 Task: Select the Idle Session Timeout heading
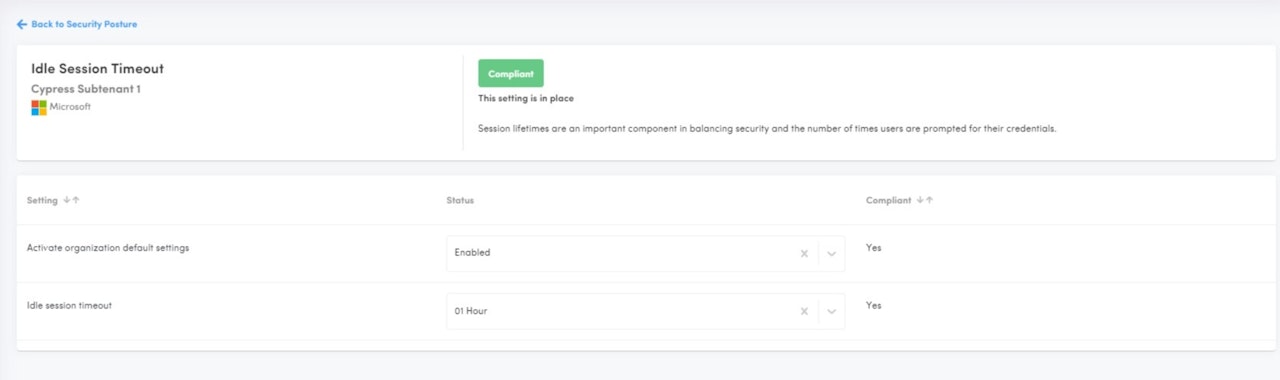[97, 69]
